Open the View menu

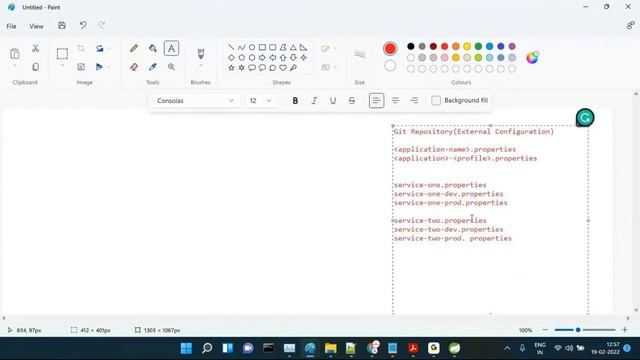(x=36, y=26)
